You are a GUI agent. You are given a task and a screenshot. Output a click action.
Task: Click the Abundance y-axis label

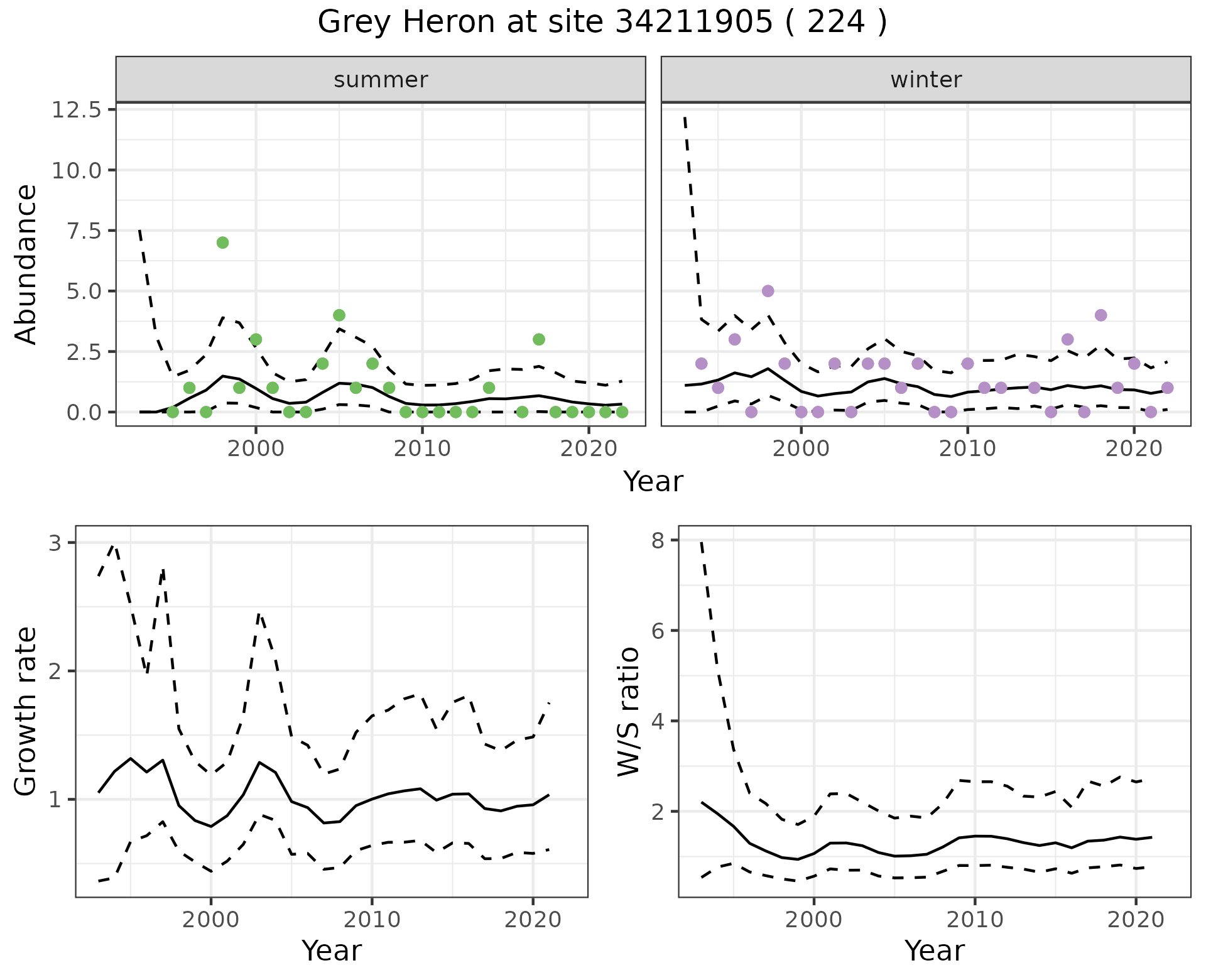coord(26,264)
